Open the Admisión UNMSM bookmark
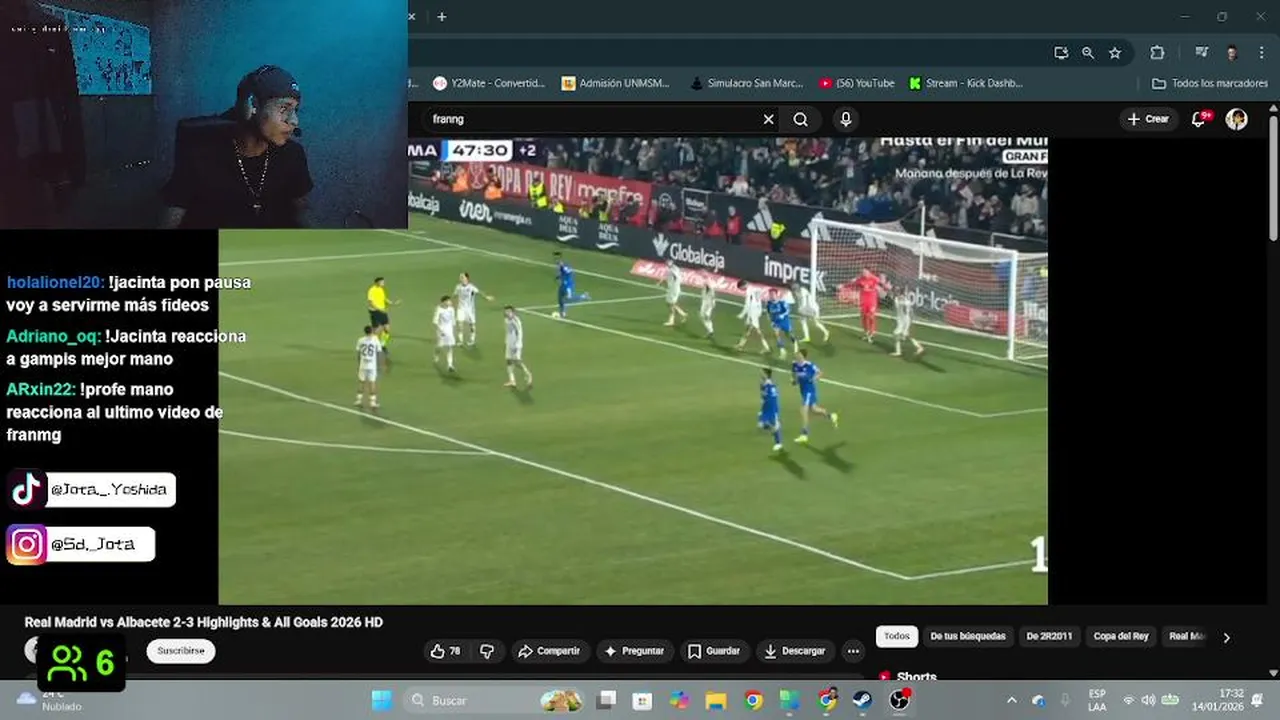 tap(616, 83)
